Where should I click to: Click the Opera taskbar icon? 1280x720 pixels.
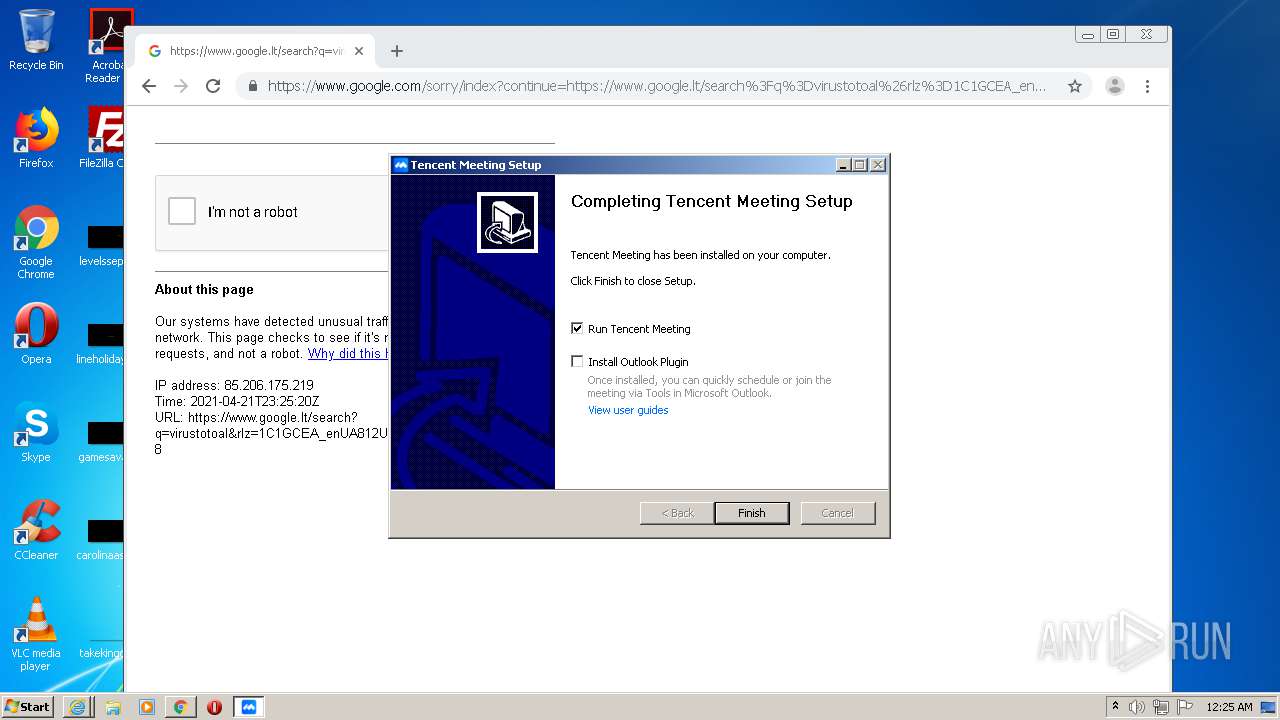214,707
